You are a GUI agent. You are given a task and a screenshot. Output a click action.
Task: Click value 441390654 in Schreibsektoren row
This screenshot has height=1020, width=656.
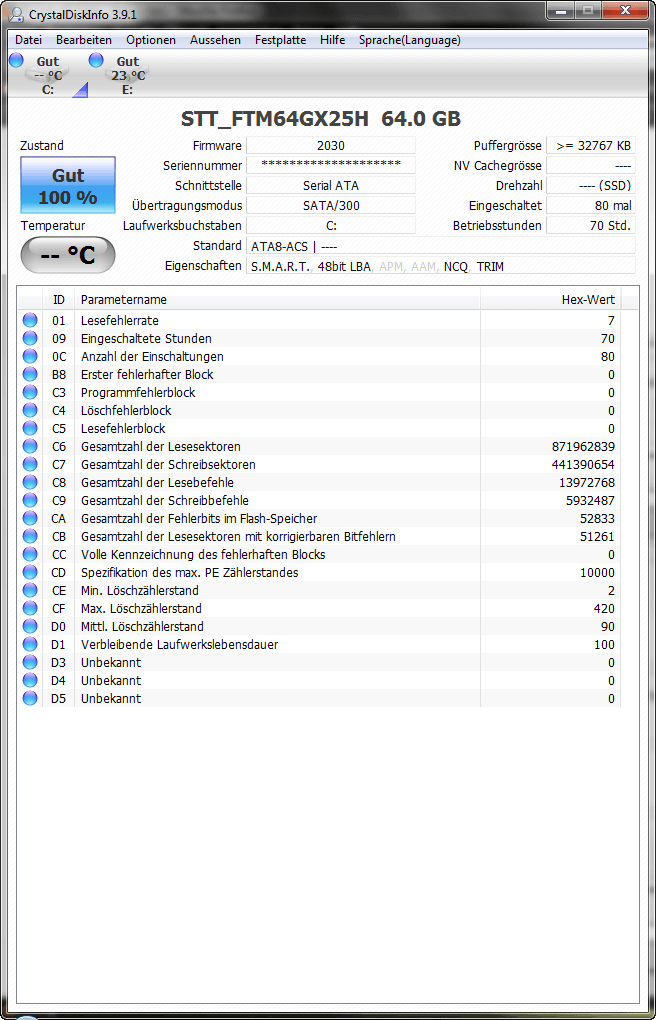[582, 465]
